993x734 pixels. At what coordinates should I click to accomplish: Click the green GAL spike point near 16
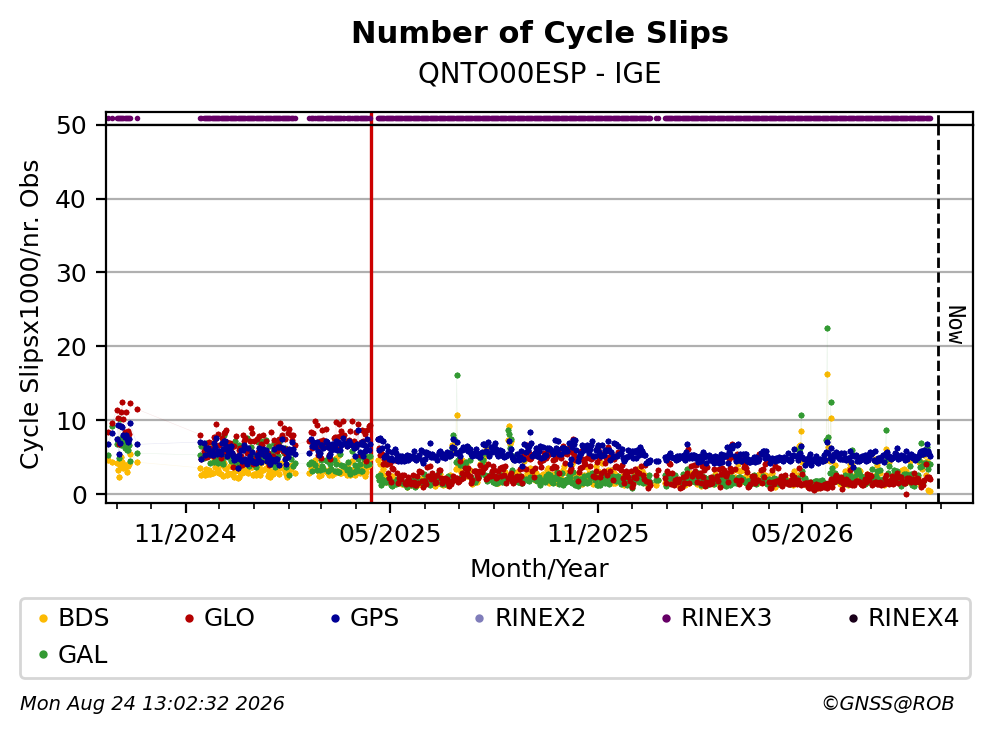(x=457, y=376)
